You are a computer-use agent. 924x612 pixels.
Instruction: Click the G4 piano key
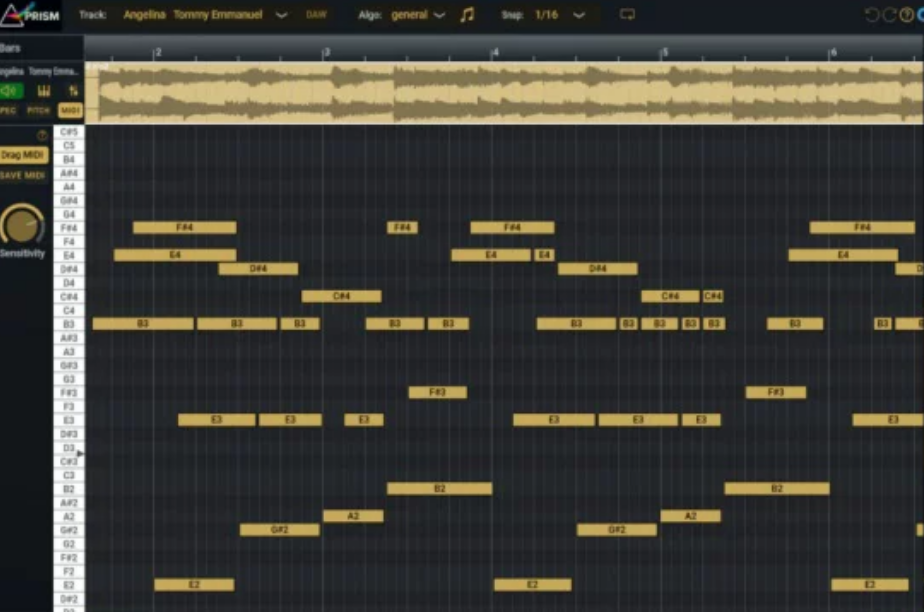69,214
